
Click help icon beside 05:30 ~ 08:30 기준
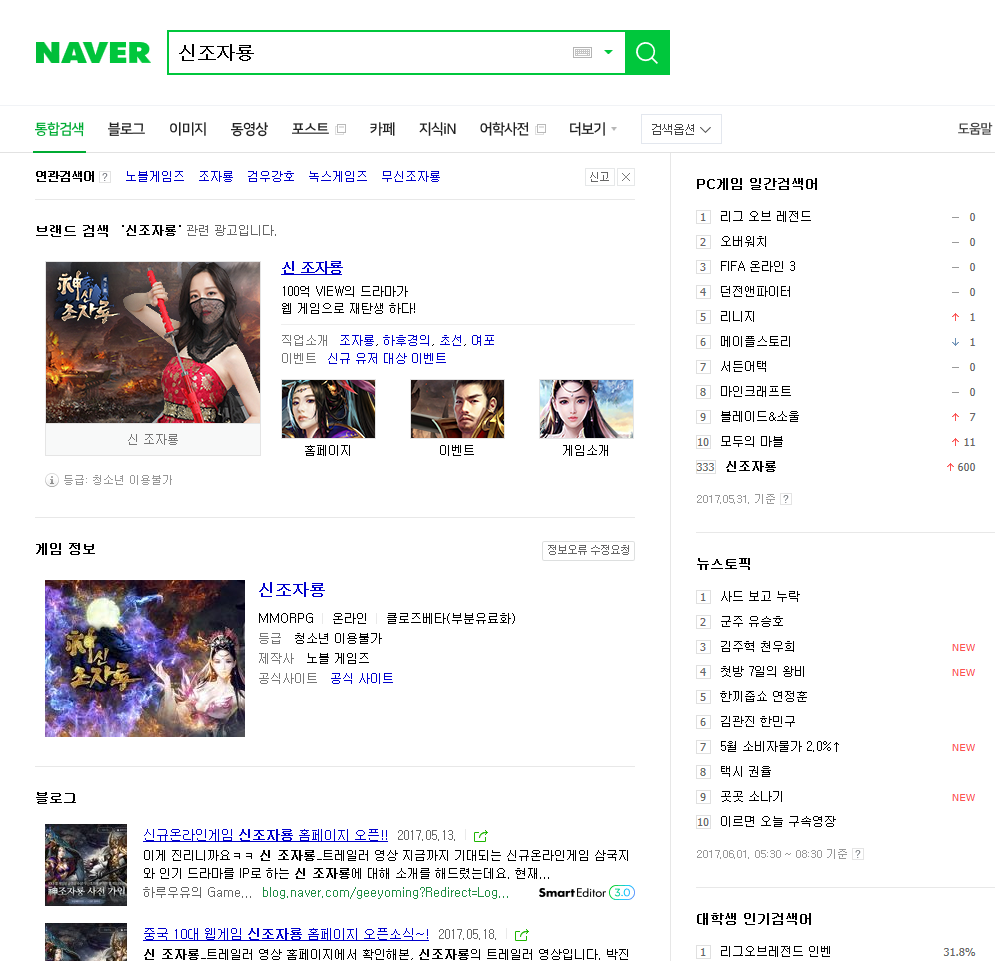pos(857,854)
